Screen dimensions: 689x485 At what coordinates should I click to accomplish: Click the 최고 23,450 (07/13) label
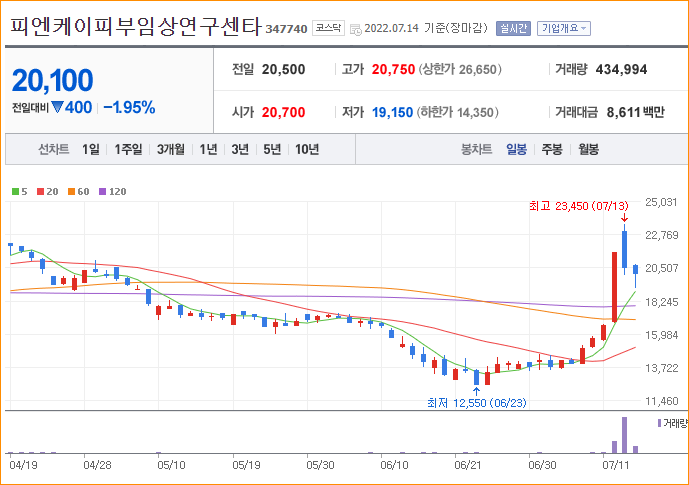(579, 206)
